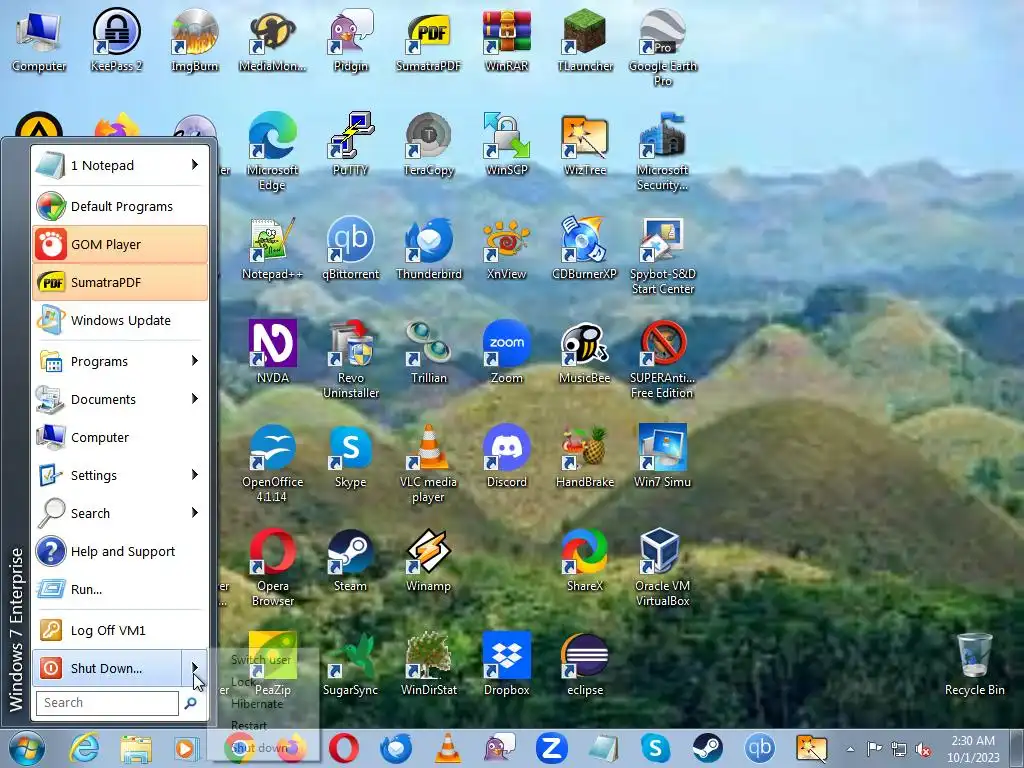Open the ImgBurn desktop icon
1024x768 pixels.
click(x=194, y=40)
